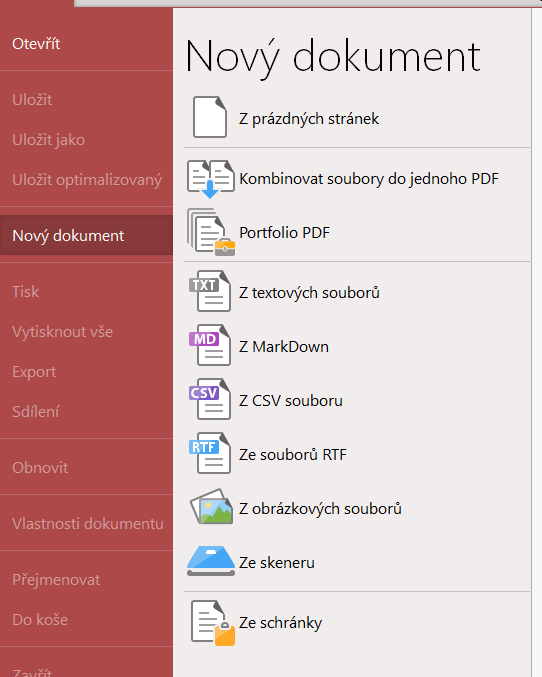Click the blank page icon for empty pages
542x677 pixels.
[210, 117]
